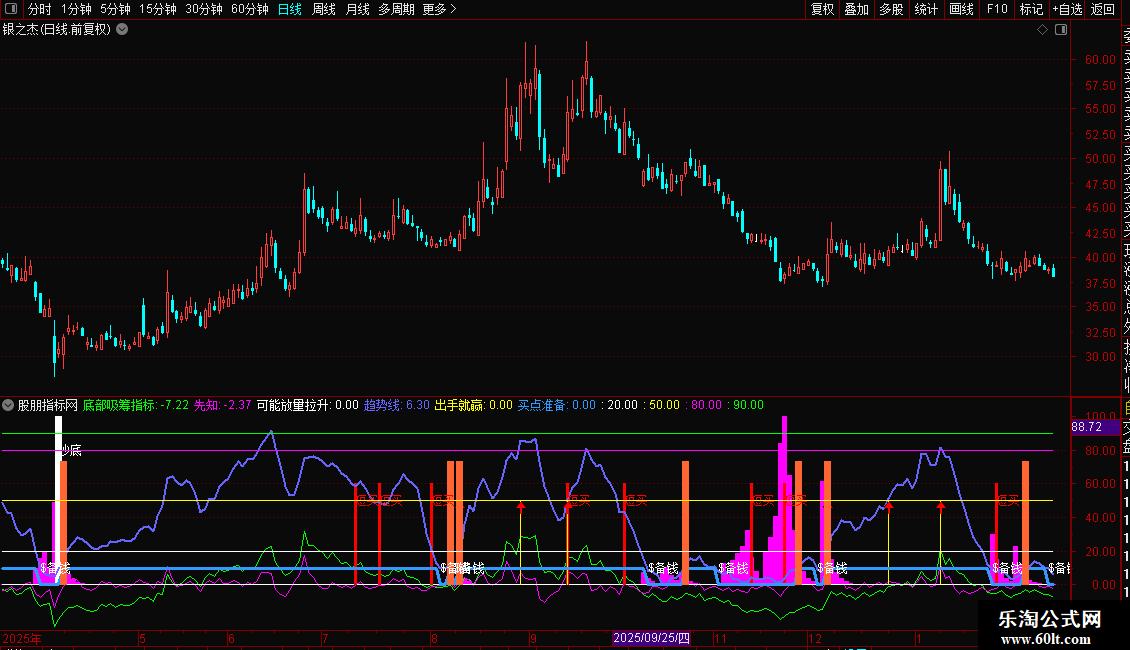Image resolution: width=1130 pixels, height=650 pixels.
Task: Open F10 company info
Action: tap(997, 10)
